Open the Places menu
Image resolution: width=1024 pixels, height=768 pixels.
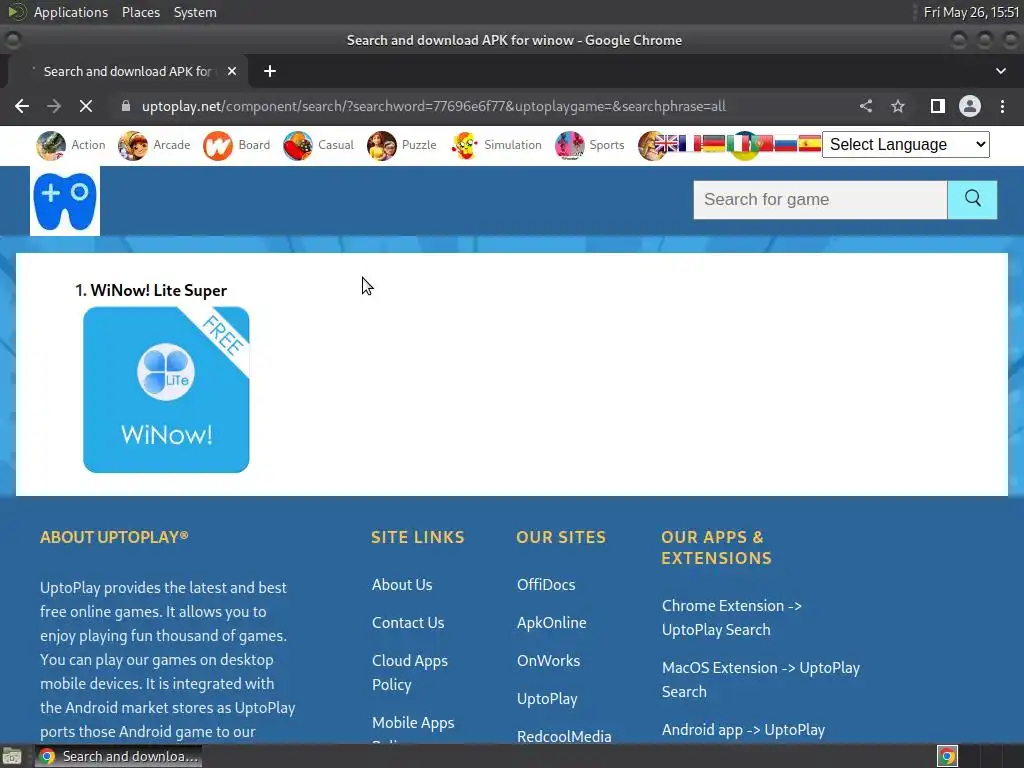click(x=140, y=12)
